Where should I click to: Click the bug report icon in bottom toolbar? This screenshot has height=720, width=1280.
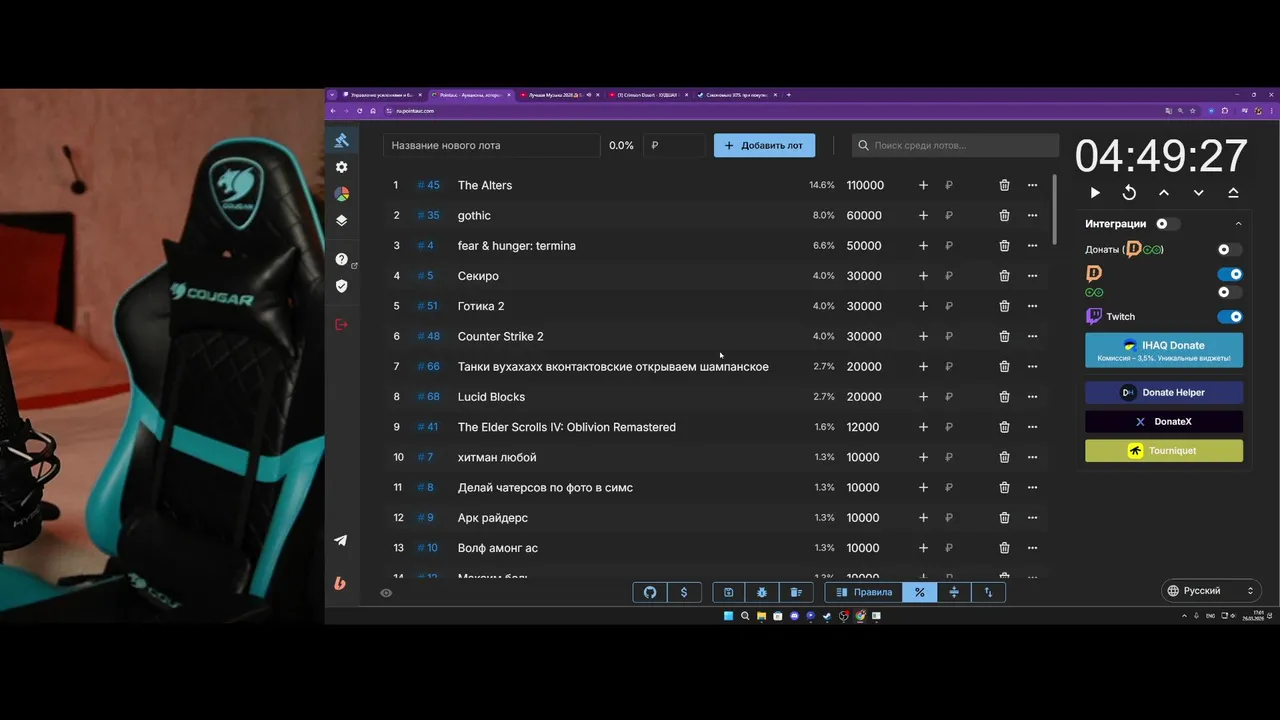point(762,592)
